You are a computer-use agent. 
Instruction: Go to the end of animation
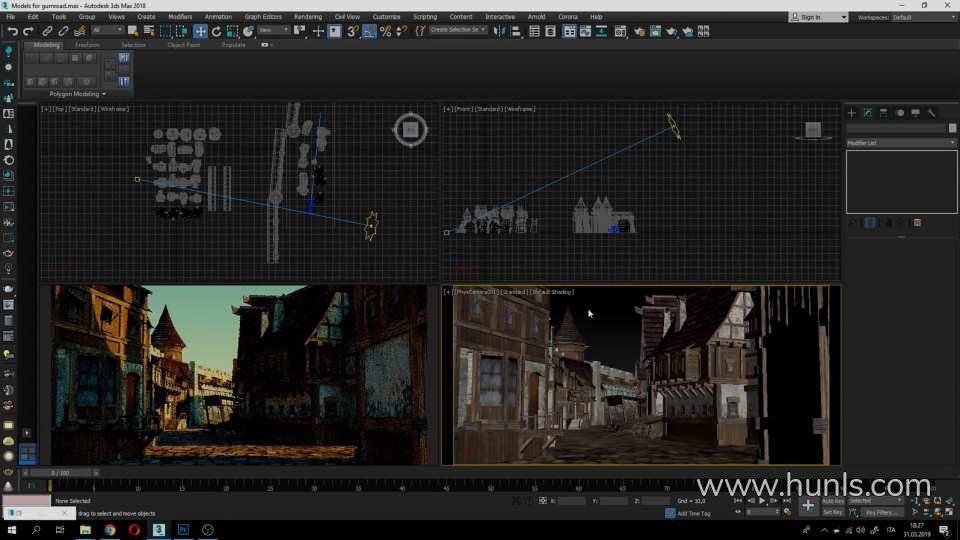coord(787,501)
